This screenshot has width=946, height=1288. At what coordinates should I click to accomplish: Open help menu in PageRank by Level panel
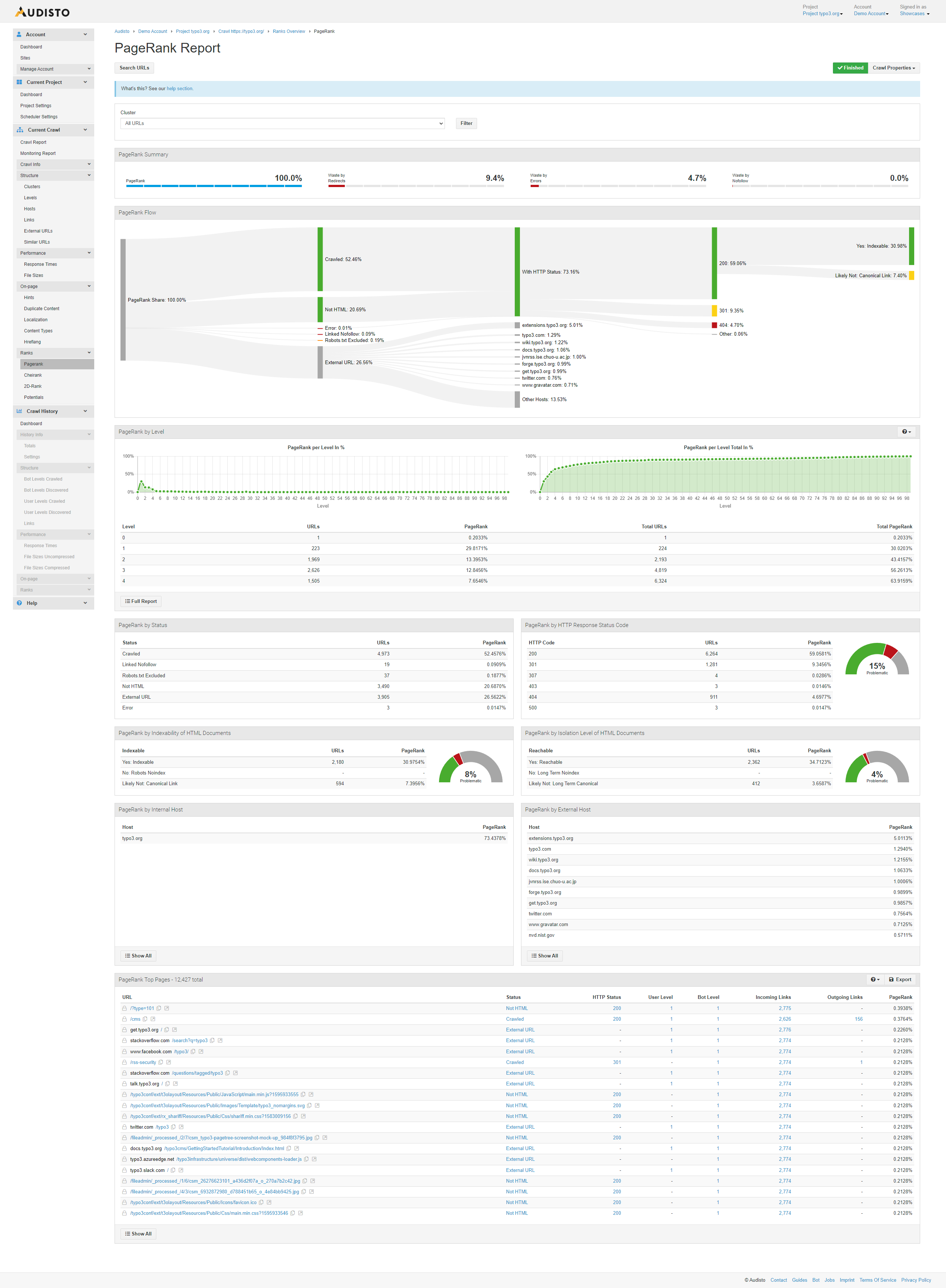[906, 432]
